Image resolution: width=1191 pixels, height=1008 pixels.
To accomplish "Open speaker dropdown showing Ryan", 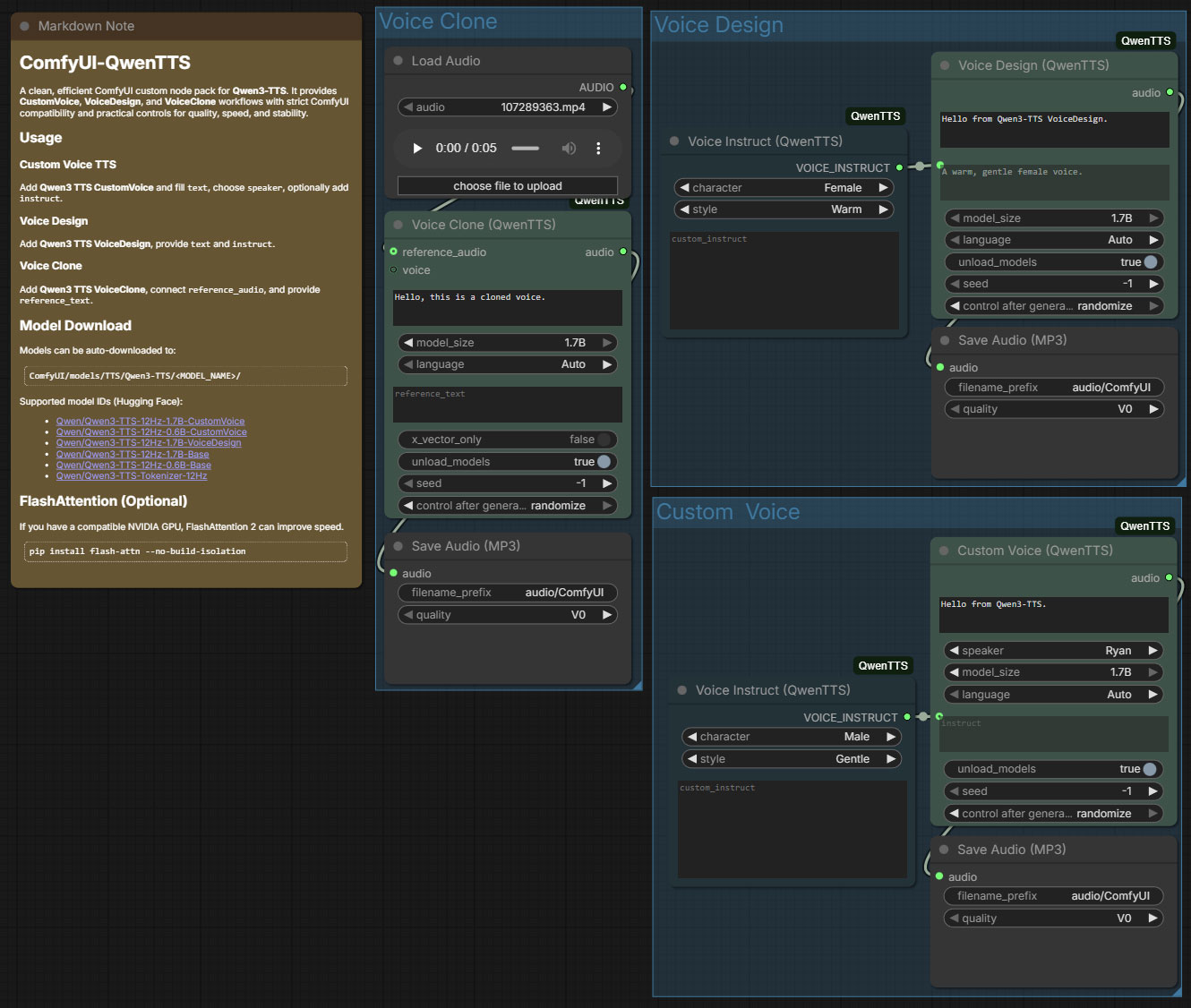I will point(1054,651).
